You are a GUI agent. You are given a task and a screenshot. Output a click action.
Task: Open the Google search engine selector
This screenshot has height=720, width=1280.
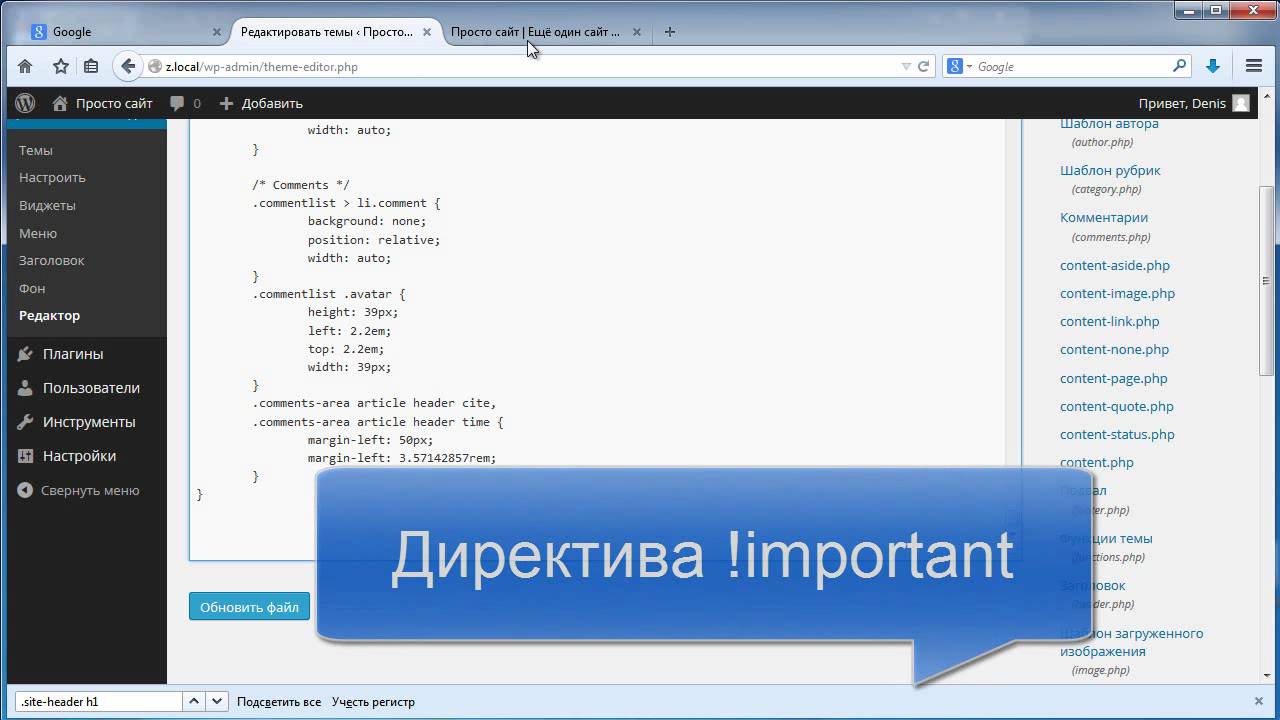(x=960, y=66)
